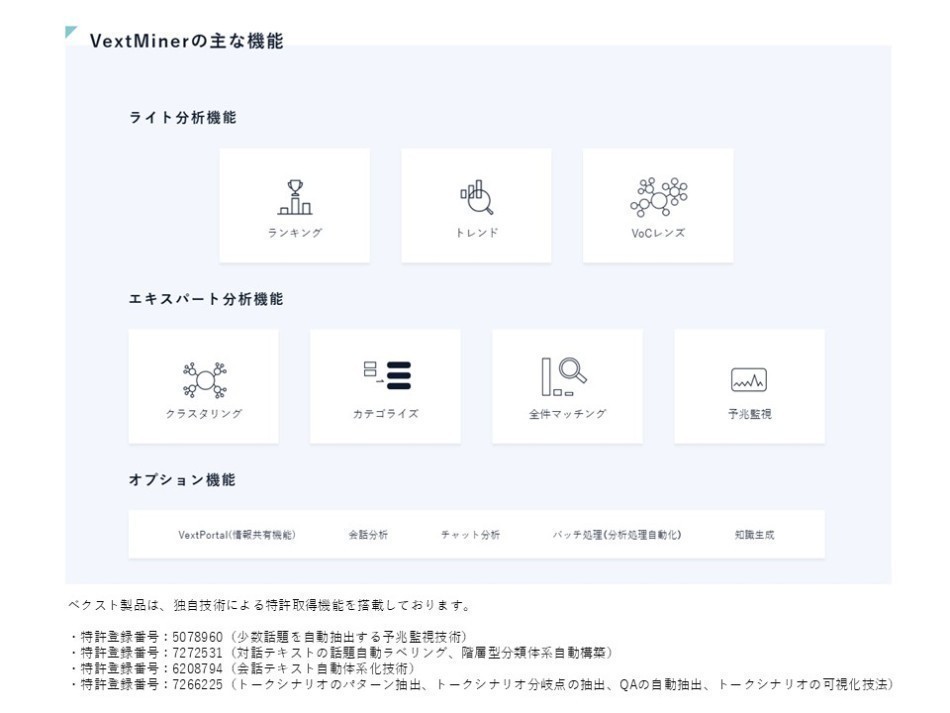Click the teal triangle beside VextMiner heading
Image resolution: width=950 pixels, height=713 pixels.
click(71, 32)
